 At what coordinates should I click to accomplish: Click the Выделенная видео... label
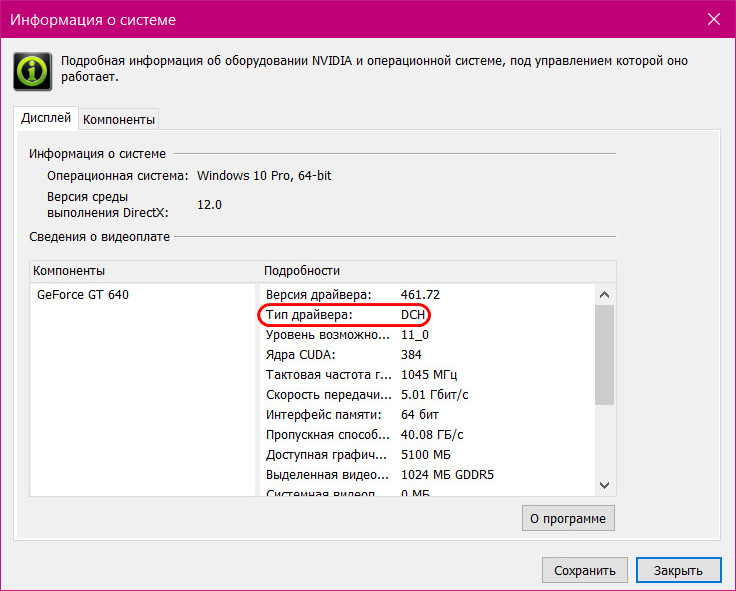tap(327, 475)
